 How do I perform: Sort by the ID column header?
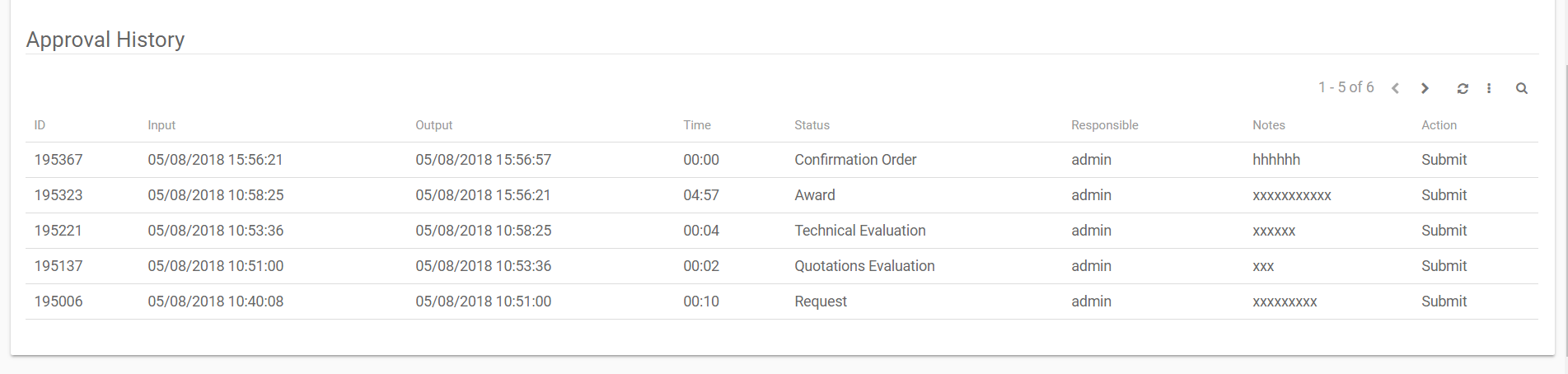(x=40, y=125)
